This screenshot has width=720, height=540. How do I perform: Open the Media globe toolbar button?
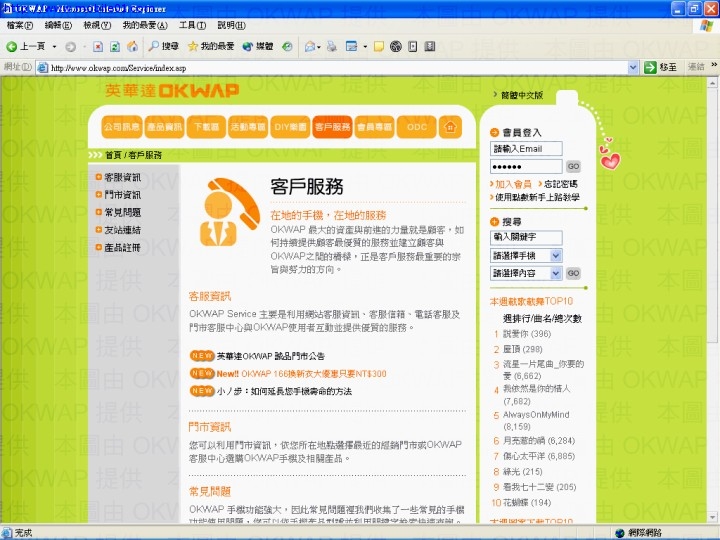(248, 46)
